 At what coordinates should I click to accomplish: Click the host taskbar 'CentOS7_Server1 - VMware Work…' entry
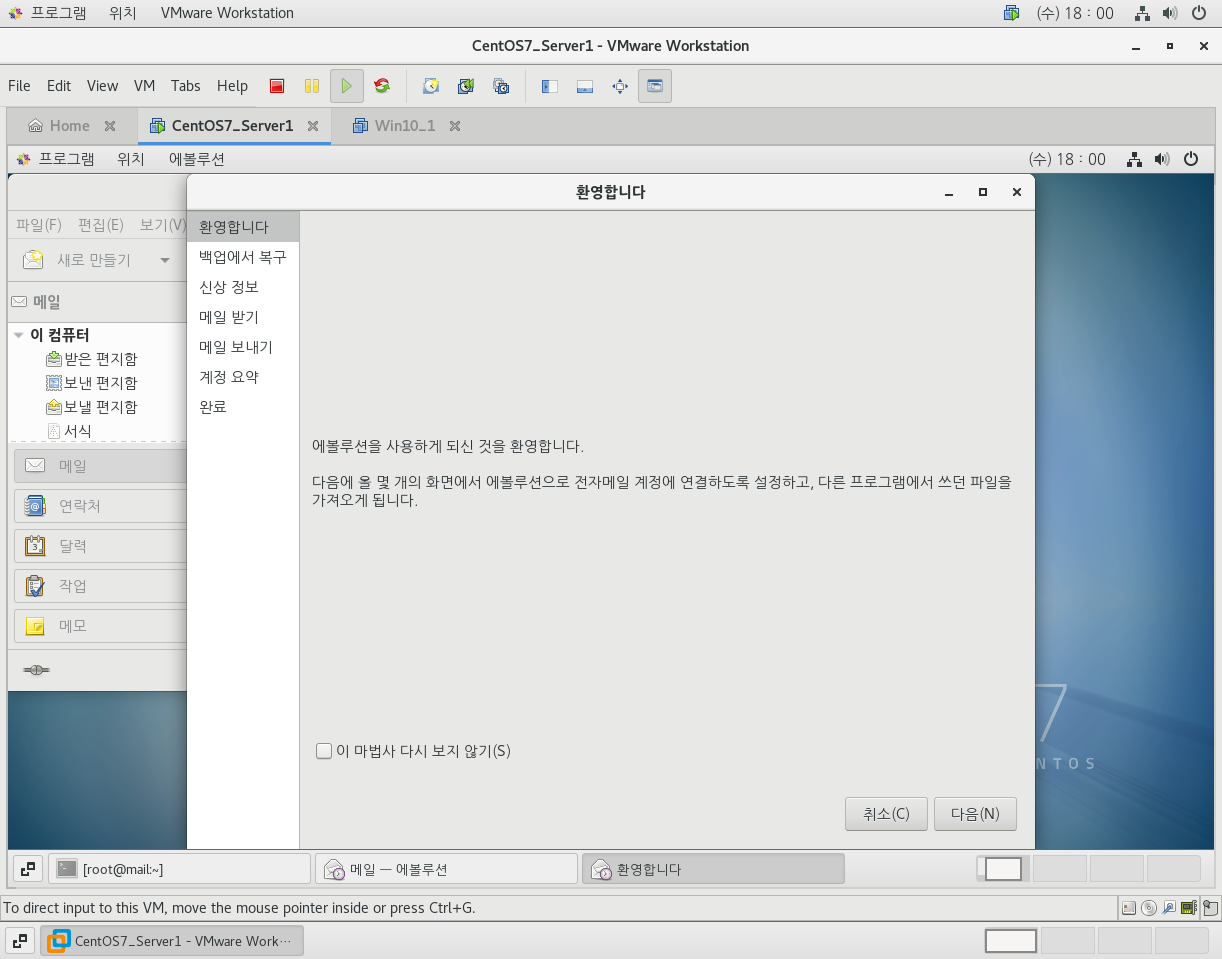[171, 941]
